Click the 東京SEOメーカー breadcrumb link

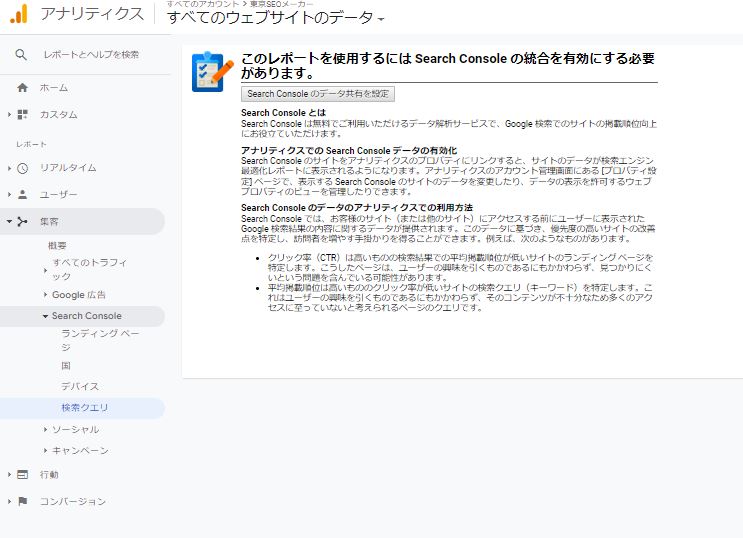[281, 4]
